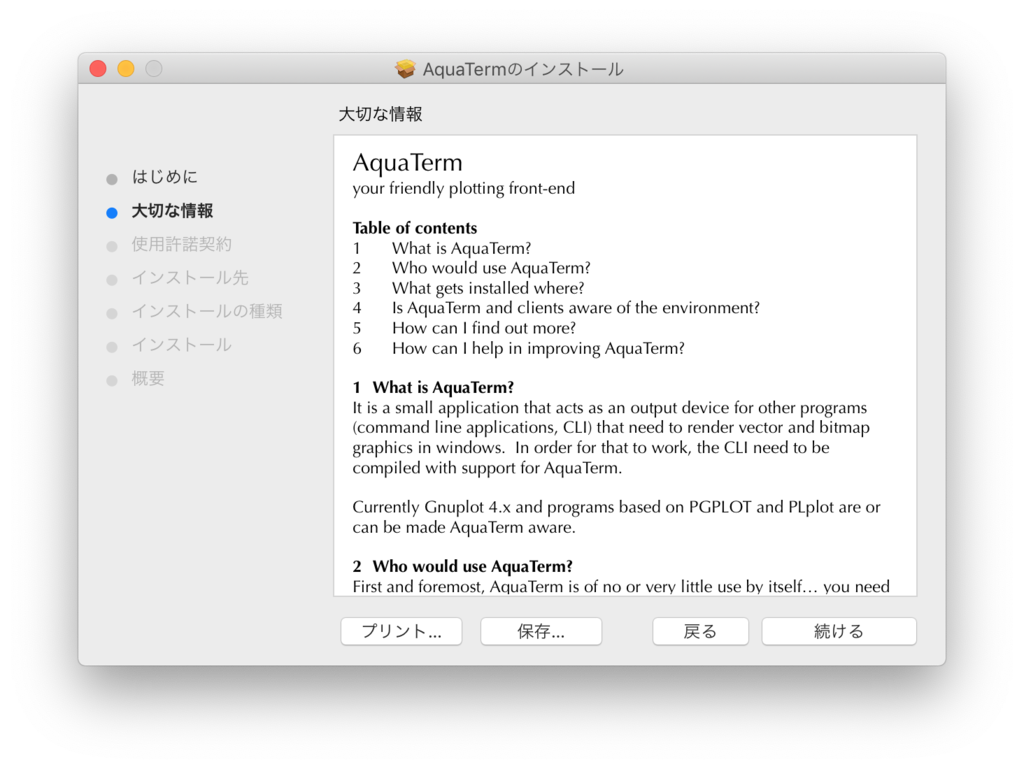Click the bullet beside インストール先
The image size is (1024, 769).
click(112, 280)
